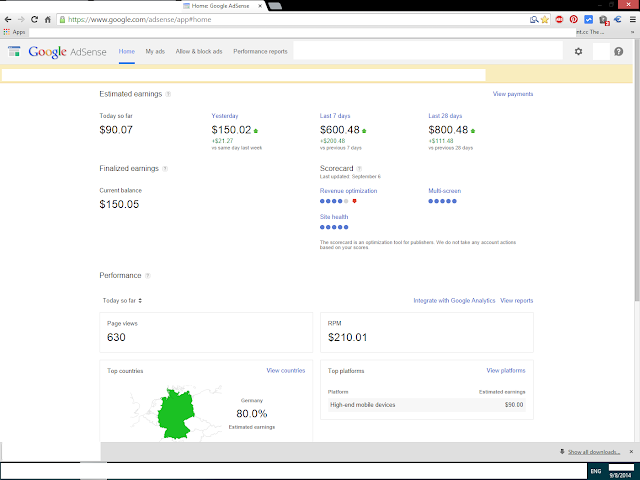Close the downloads bar
This screenshot has height=480, width=640.
(631, 451)
